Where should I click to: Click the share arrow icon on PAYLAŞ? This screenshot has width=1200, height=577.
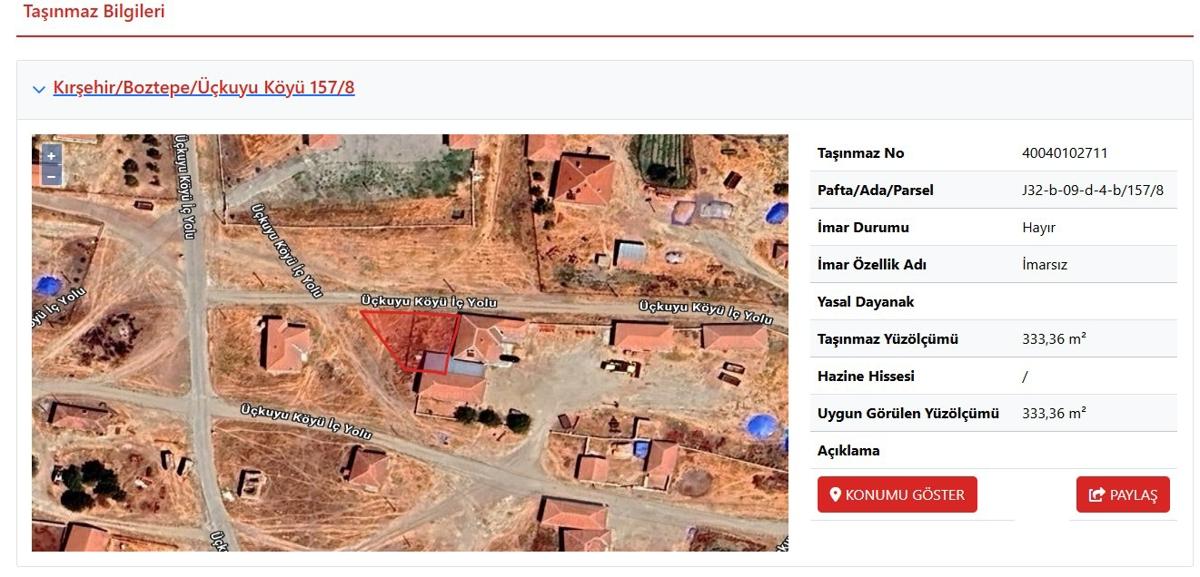coord(1096,495)
